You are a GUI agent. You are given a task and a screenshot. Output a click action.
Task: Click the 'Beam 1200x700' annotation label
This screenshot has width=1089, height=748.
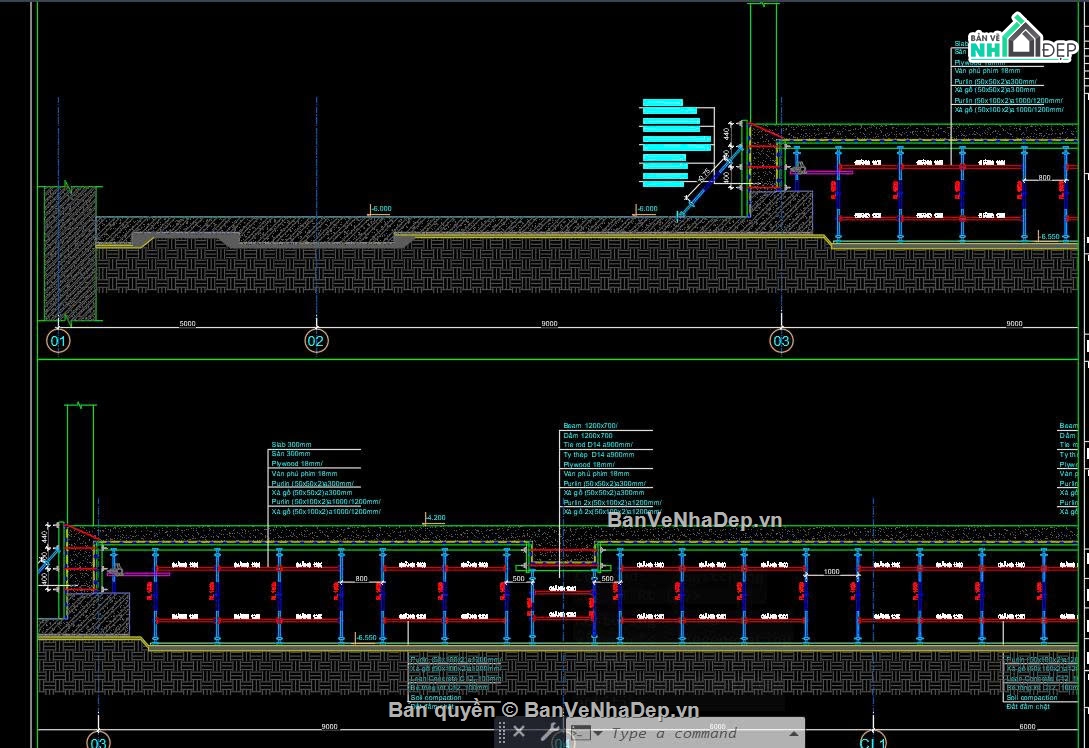[x=590, y=426]
